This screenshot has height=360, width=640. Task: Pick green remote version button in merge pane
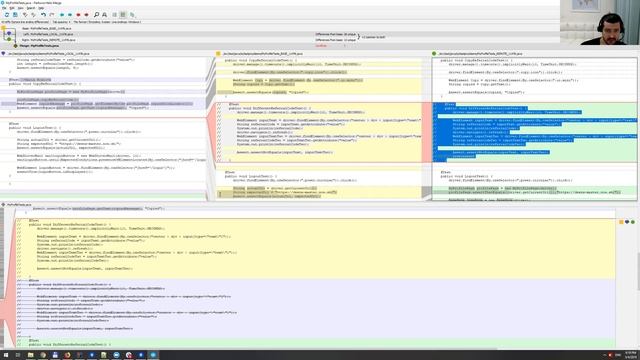click(x=633, y=222)
